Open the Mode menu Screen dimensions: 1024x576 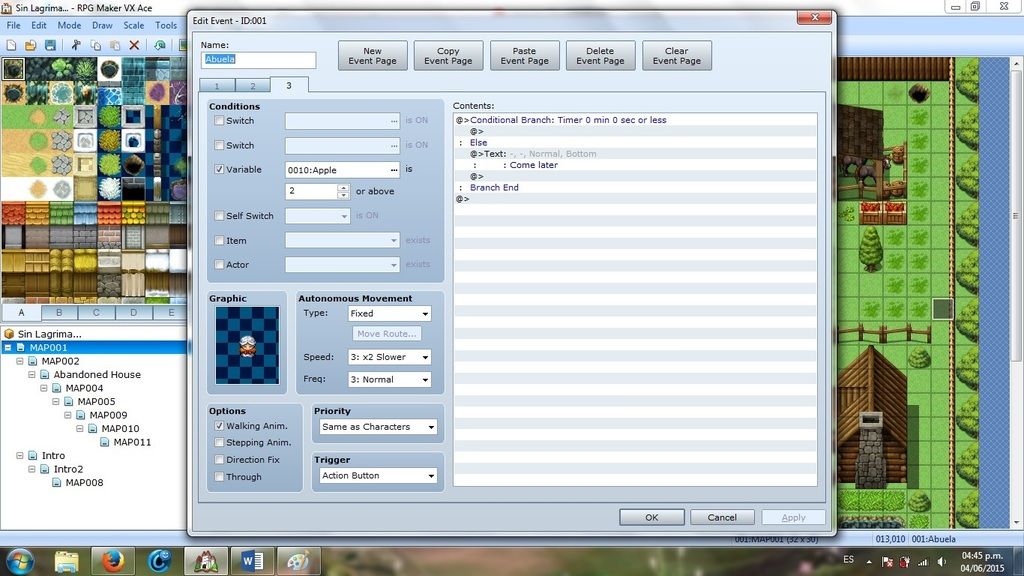67,24
